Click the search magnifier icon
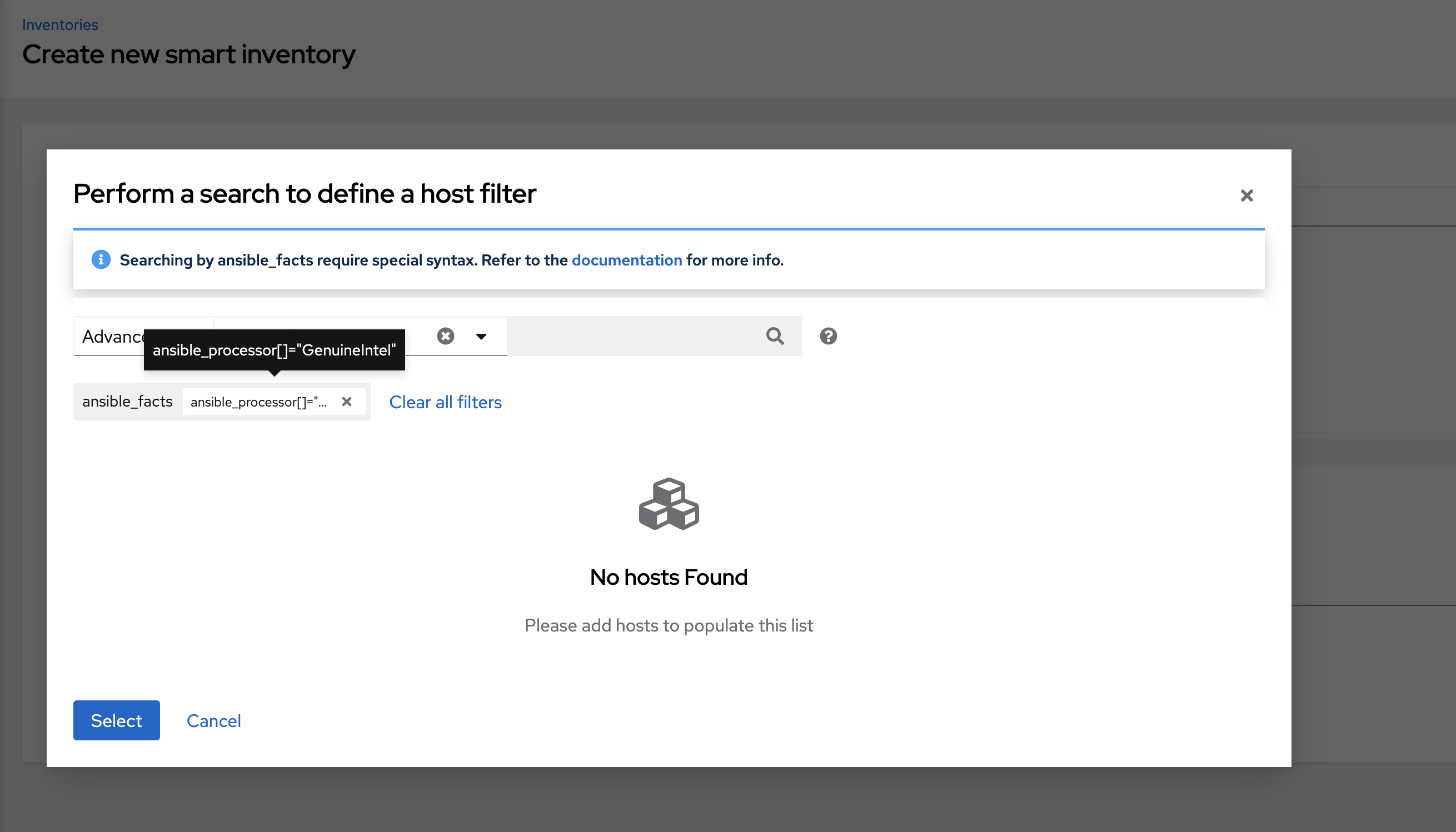The height and width of the screenshot is (832, 1456). 775,336
